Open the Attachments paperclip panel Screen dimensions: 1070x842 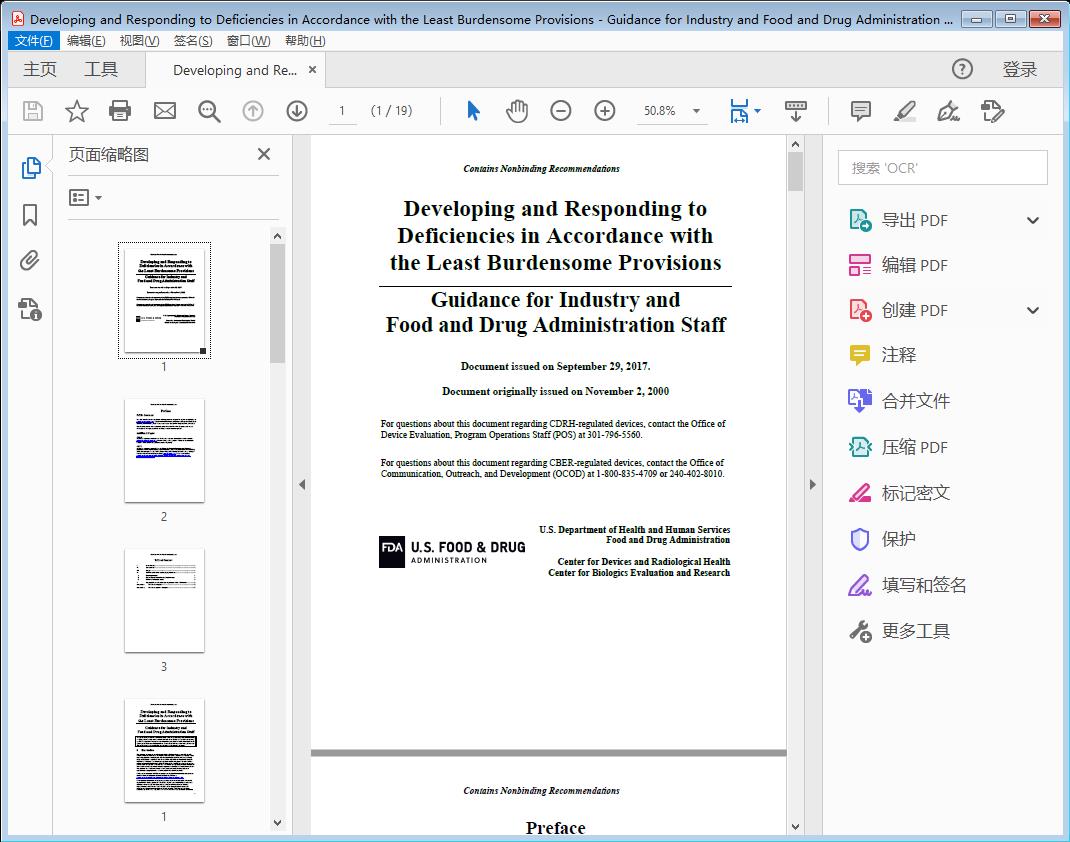coord(30,261)
